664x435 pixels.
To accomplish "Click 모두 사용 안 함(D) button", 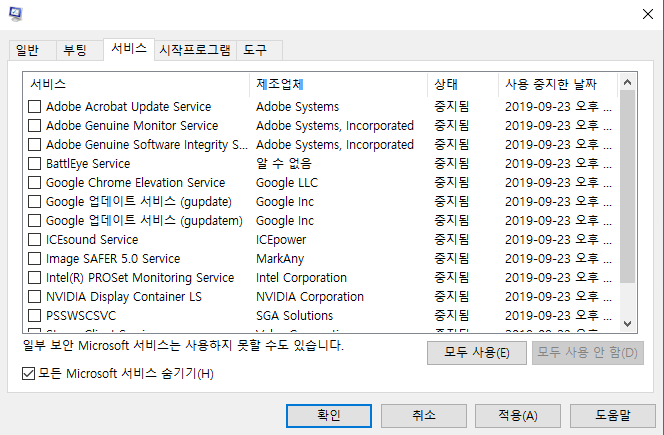I will point(588,353).
